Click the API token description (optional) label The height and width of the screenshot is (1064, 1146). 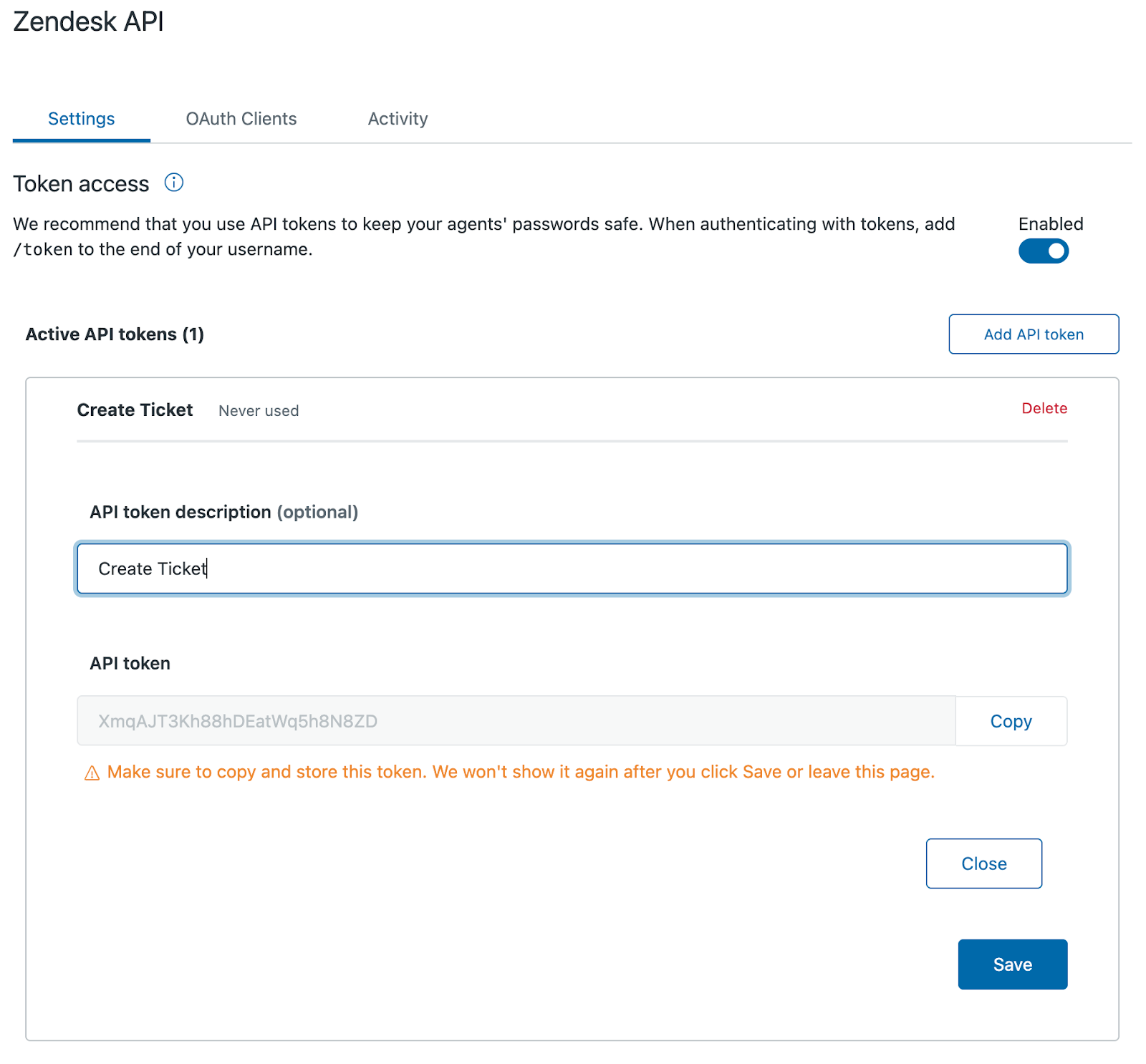coord(223,512)
